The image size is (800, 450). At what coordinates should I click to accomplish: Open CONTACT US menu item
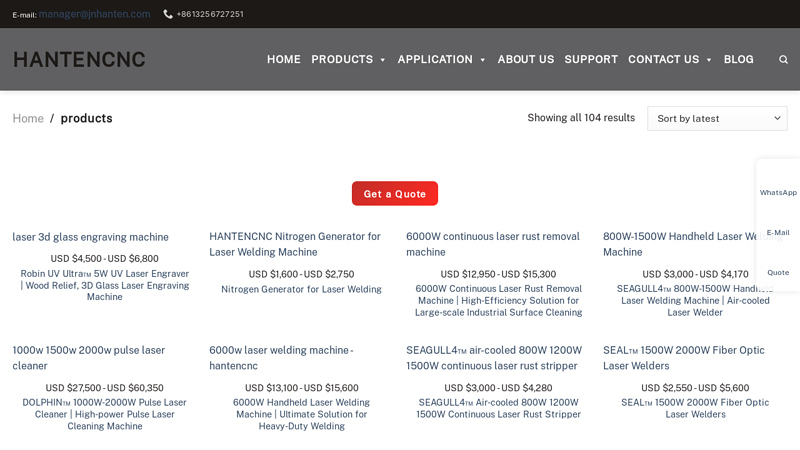pos(663,59)
